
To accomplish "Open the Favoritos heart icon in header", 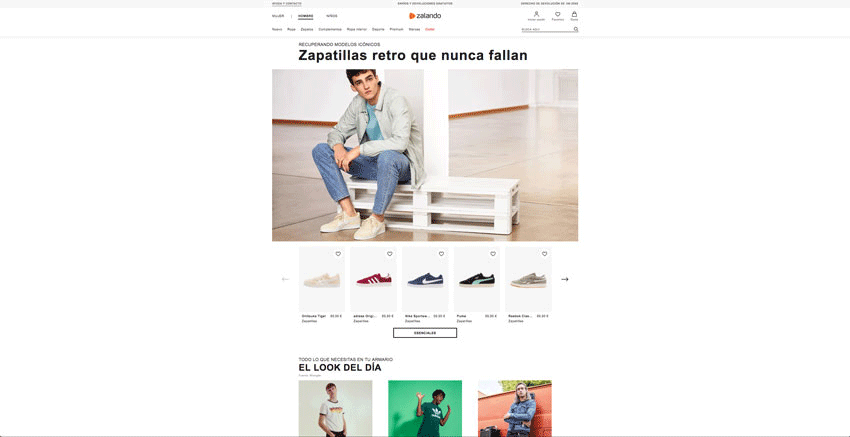I will coord(557,14).
